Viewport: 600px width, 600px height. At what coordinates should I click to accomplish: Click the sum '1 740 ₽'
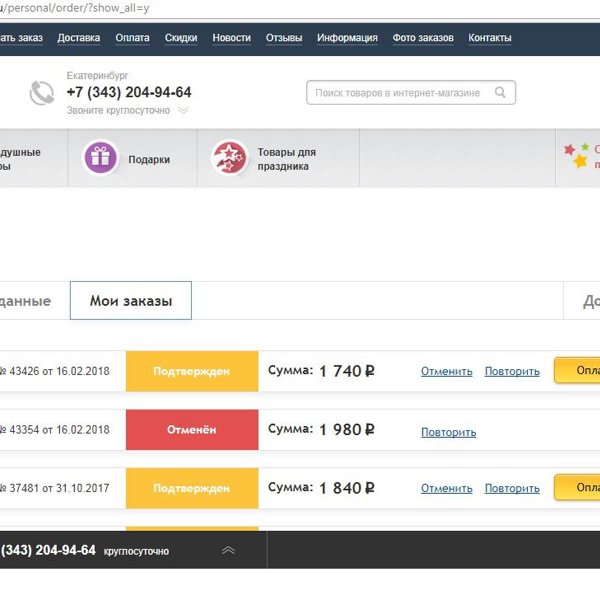click(347, 371)
